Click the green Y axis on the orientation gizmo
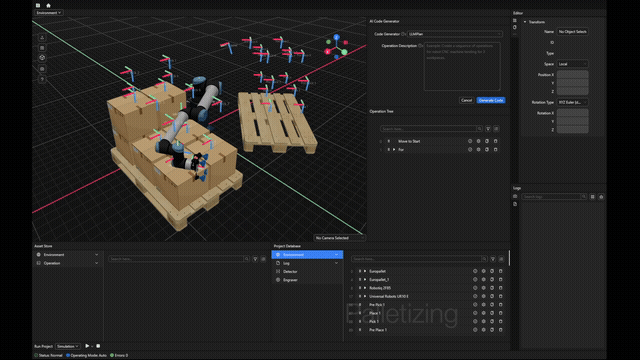The image size is (640, 360). pyautogui.click(x=344, y=52)
